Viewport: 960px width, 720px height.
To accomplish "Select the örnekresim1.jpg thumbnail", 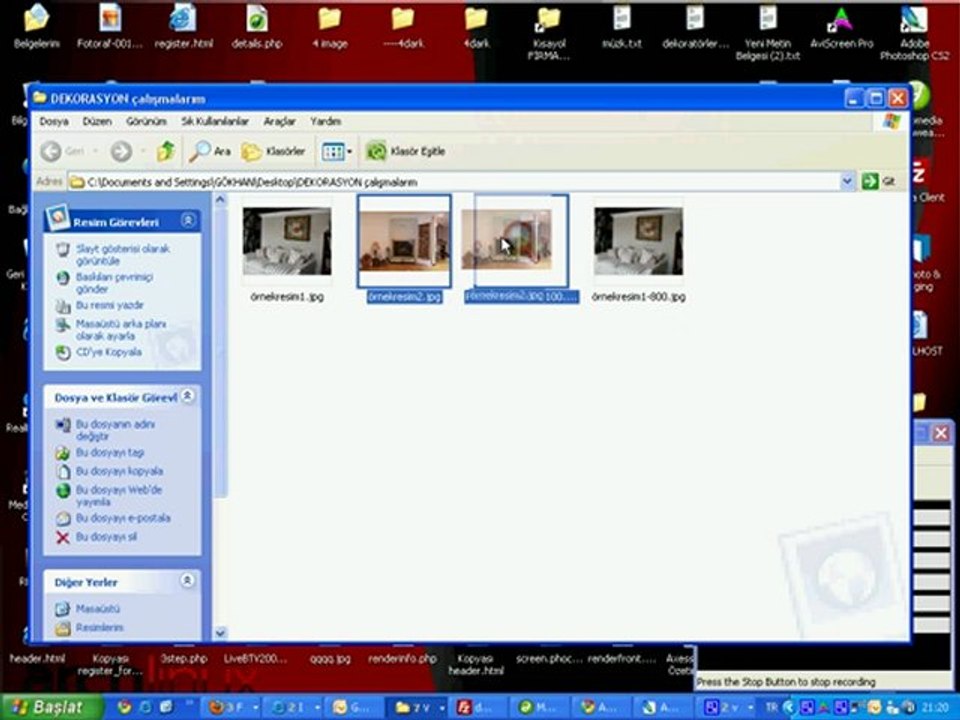I will pyautogui.click(x=286, y=242).
